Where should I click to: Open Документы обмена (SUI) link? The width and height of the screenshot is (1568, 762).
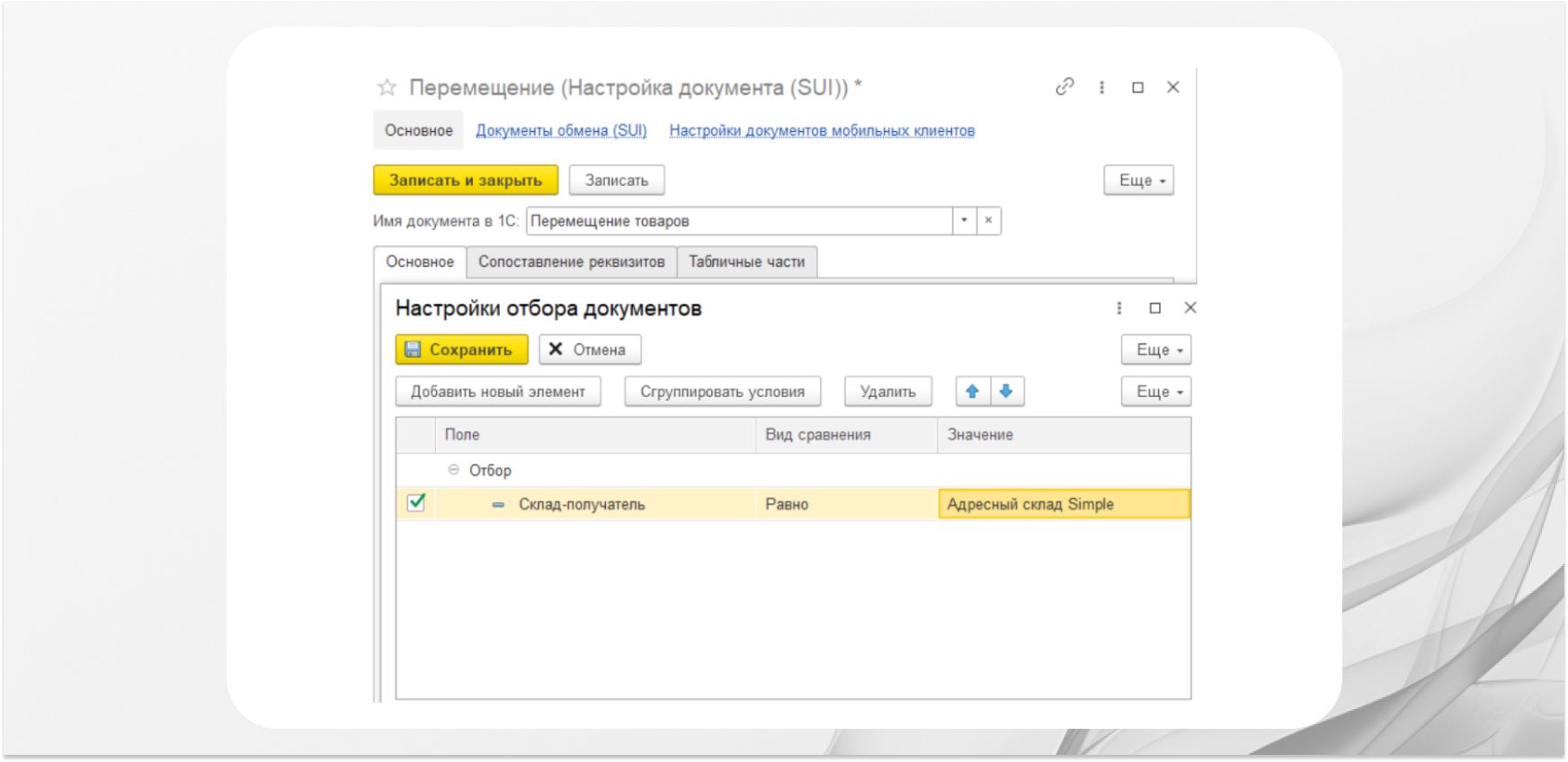(x=561, y=130)
